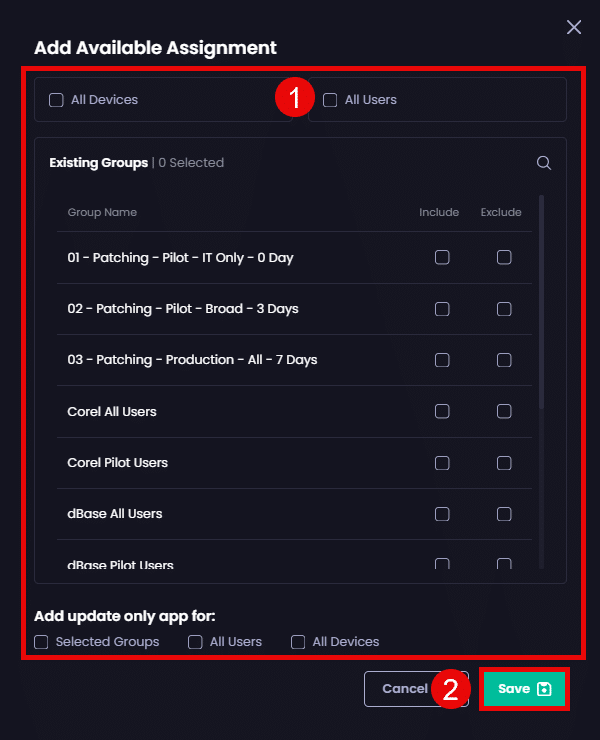
Task: Click the group list vertical scrollbar
Action: (x=542, y=300)
